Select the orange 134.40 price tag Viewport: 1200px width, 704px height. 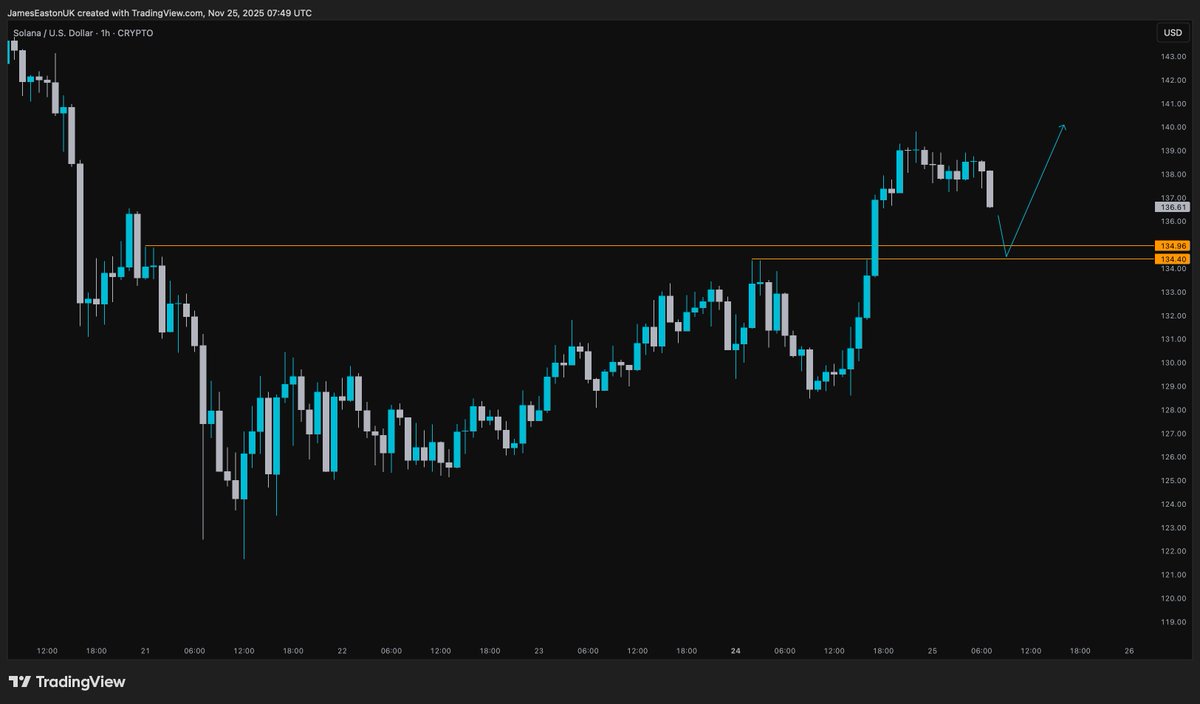[x=1172, y=259]
